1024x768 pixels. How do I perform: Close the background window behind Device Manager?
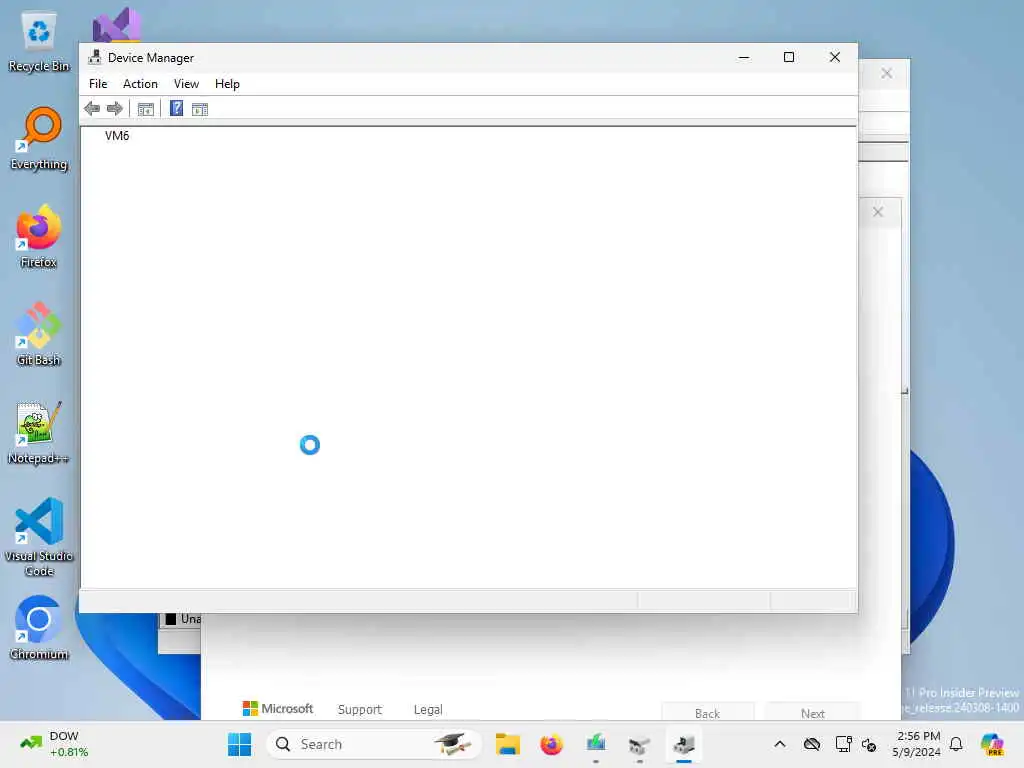[886, 73]
